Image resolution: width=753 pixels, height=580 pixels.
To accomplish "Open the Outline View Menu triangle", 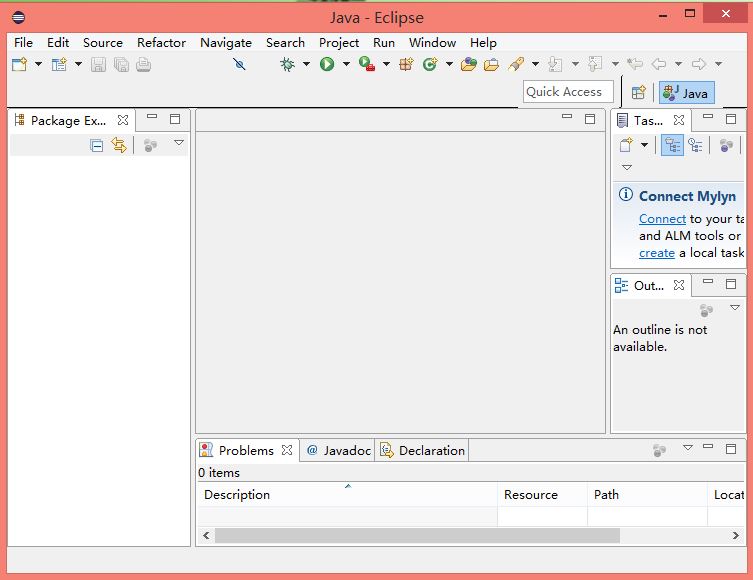I will click(735, 307).
